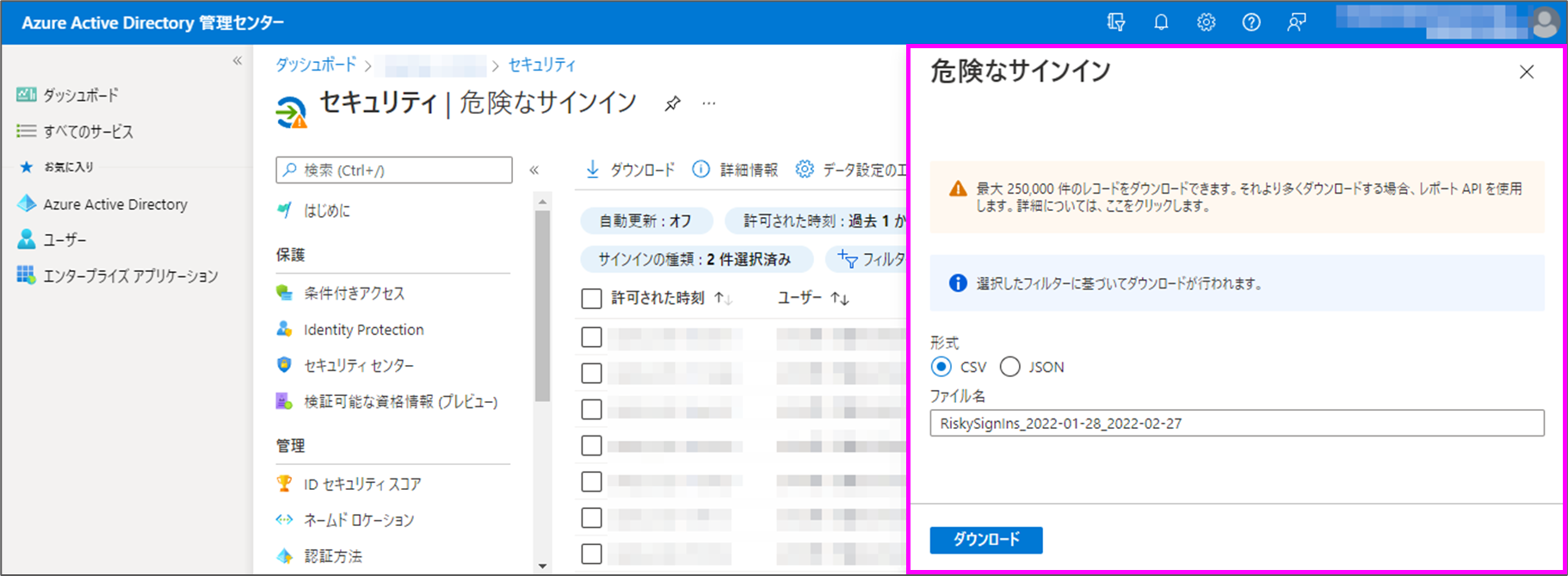Open the help question mark icon

click(x=1251, y=22)
